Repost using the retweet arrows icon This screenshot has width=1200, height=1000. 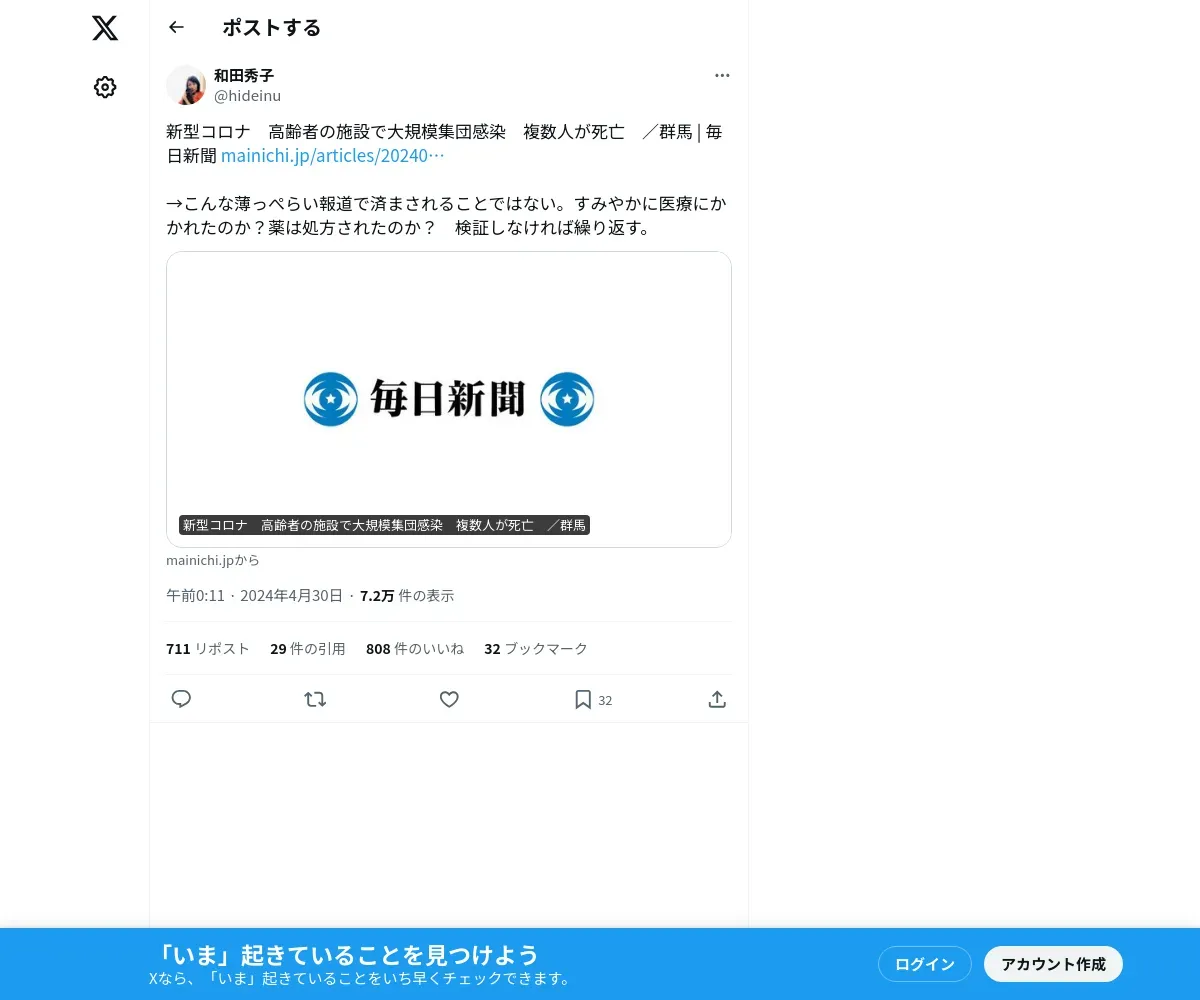[x=315, y=699]
